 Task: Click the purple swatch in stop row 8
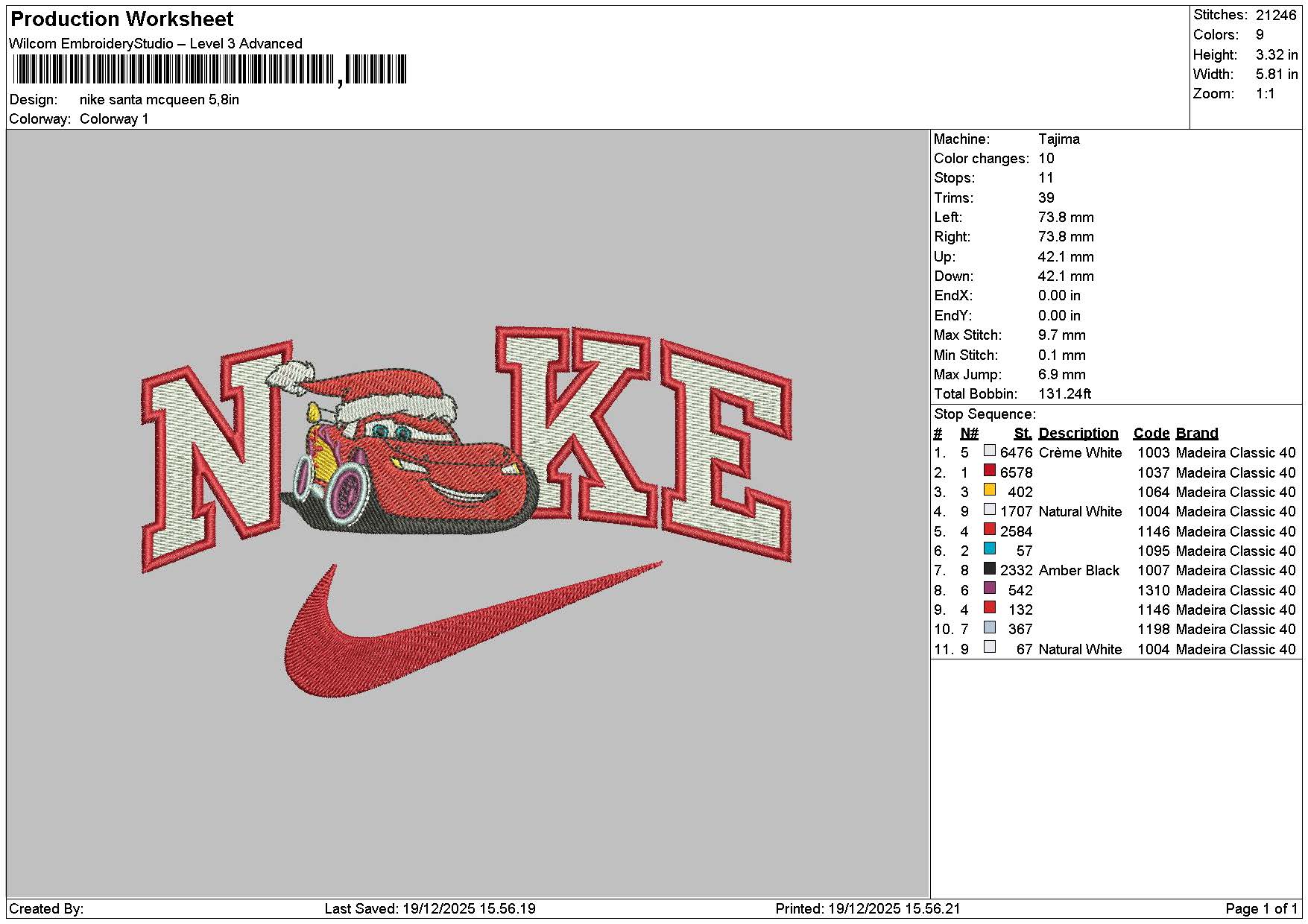click(989, 589)
